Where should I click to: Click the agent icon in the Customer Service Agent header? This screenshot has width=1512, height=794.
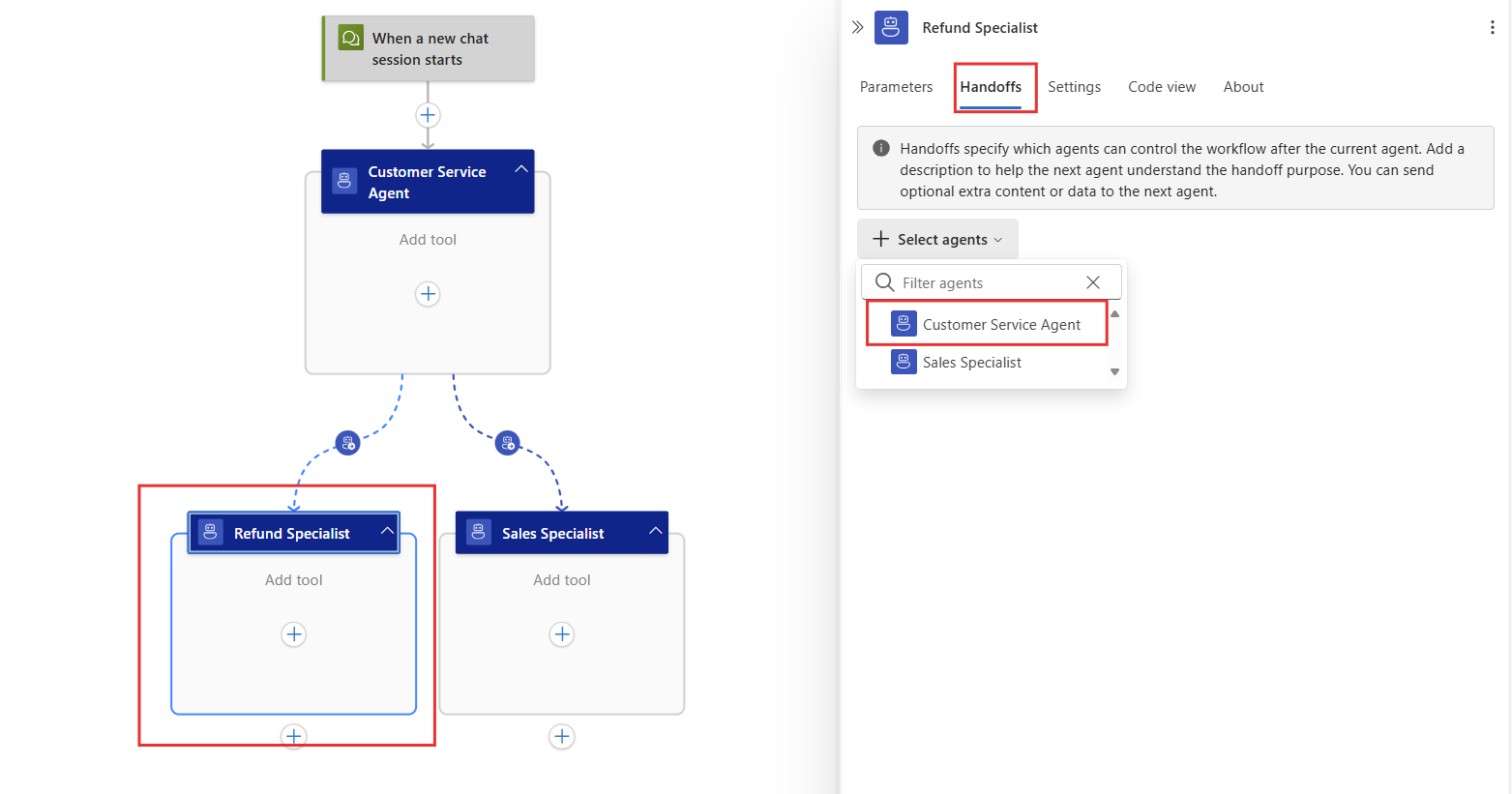pos(344,180)
